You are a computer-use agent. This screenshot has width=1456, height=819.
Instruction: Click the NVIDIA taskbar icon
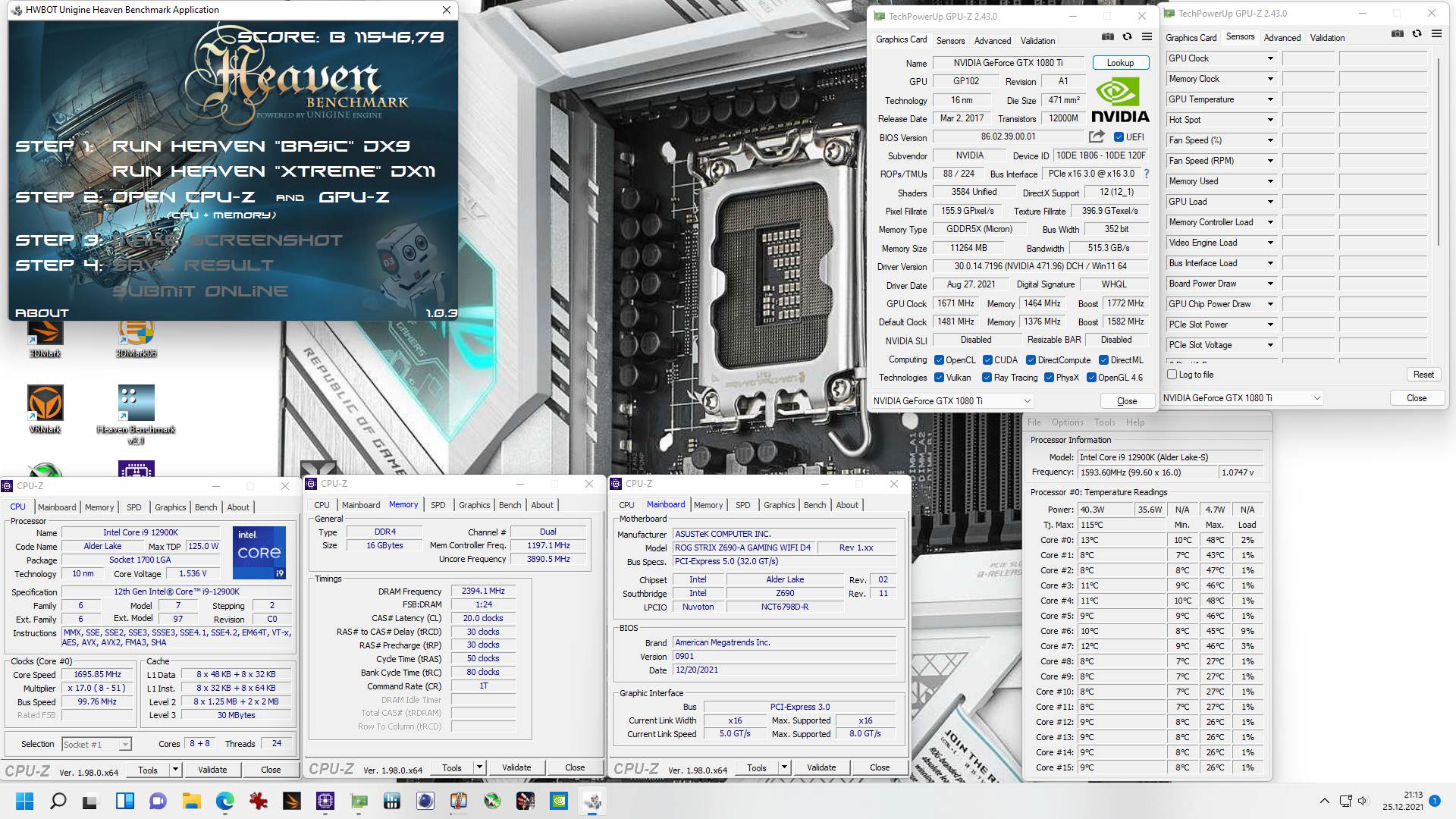click(559, 801)
